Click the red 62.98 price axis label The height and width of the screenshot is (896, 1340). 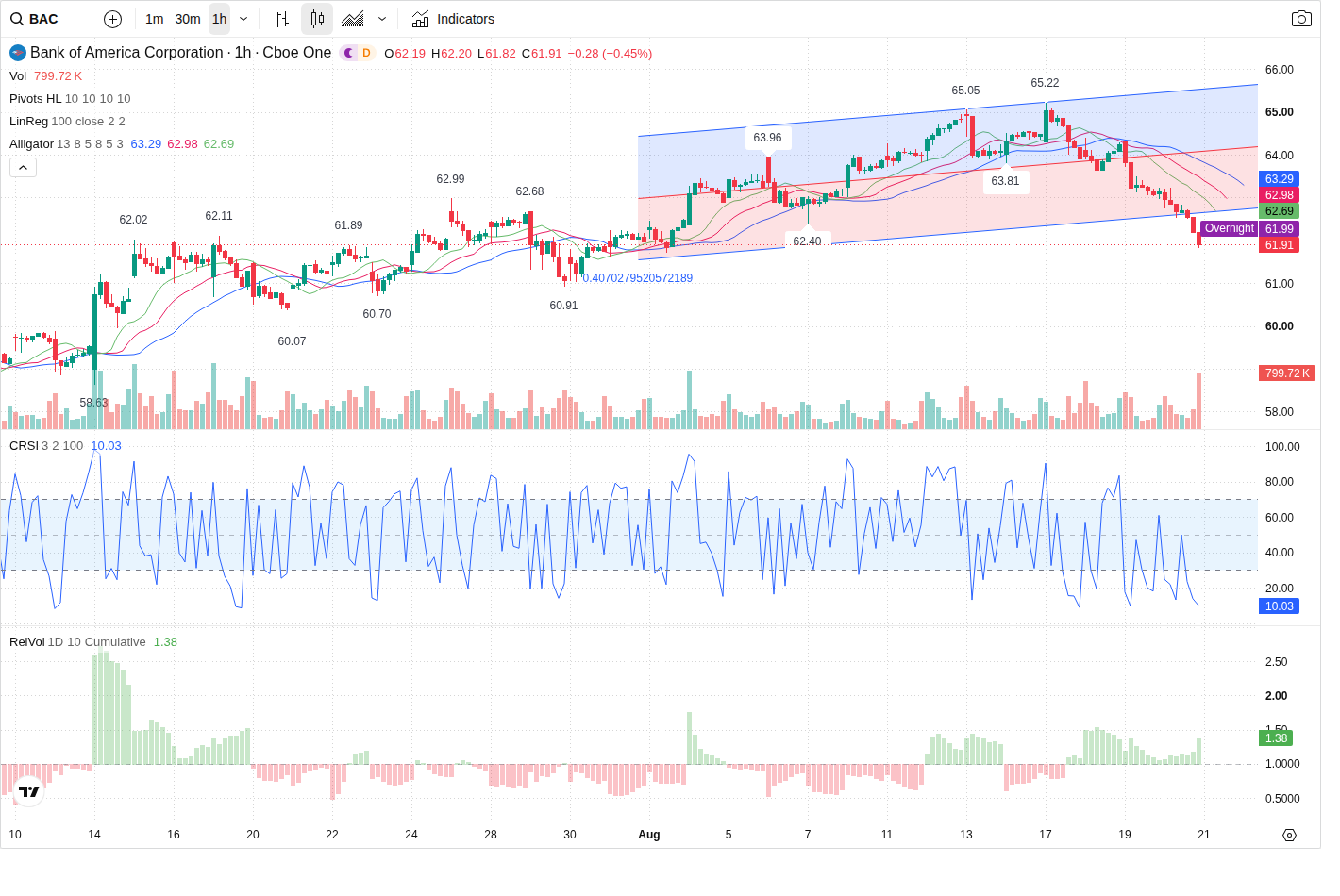pos(1280,195)
